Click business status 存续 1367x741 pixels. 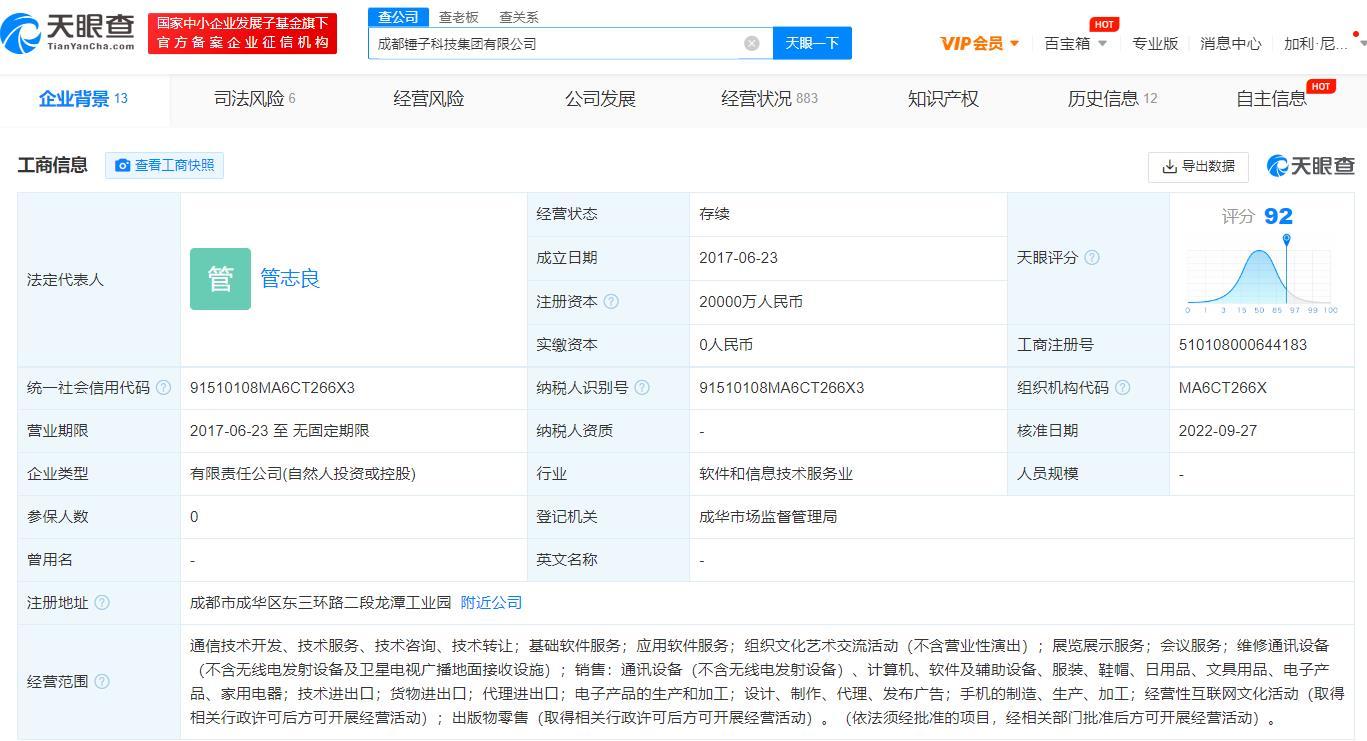point(714,214)
